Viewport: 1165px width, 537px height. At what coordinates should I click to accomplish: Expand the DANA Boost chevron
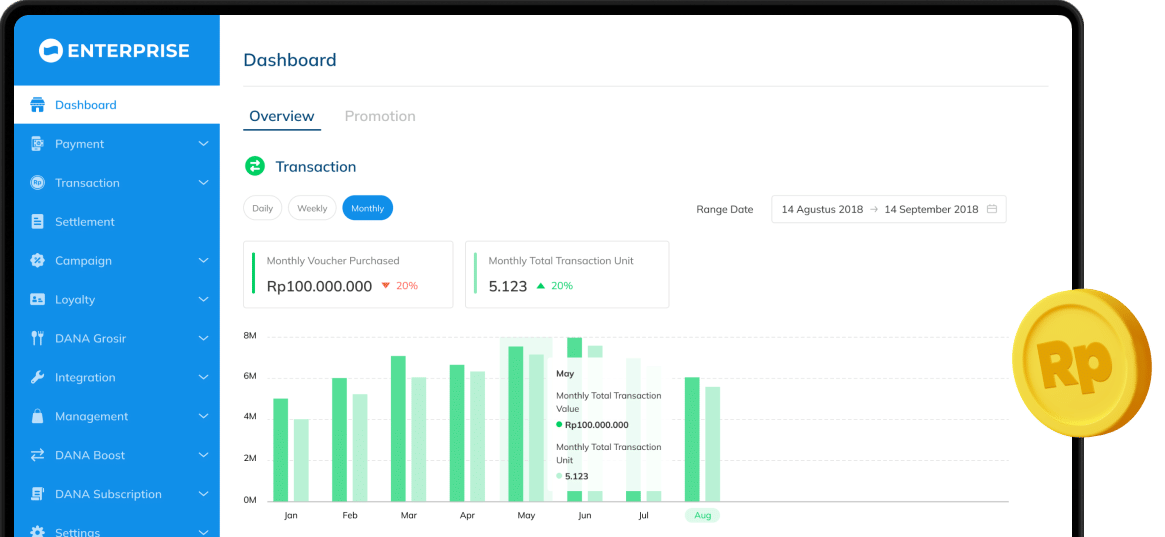(x=204, y=455)
